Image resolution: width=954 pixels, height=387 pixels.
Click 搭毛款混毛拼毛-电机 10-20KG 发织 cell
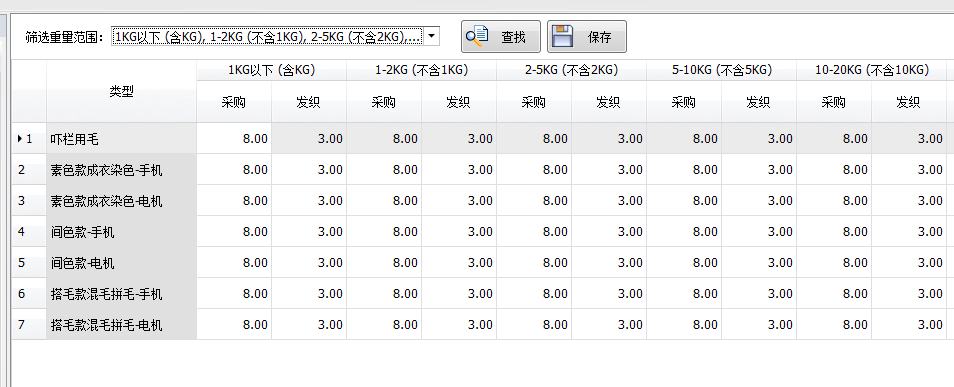[908, 325]
